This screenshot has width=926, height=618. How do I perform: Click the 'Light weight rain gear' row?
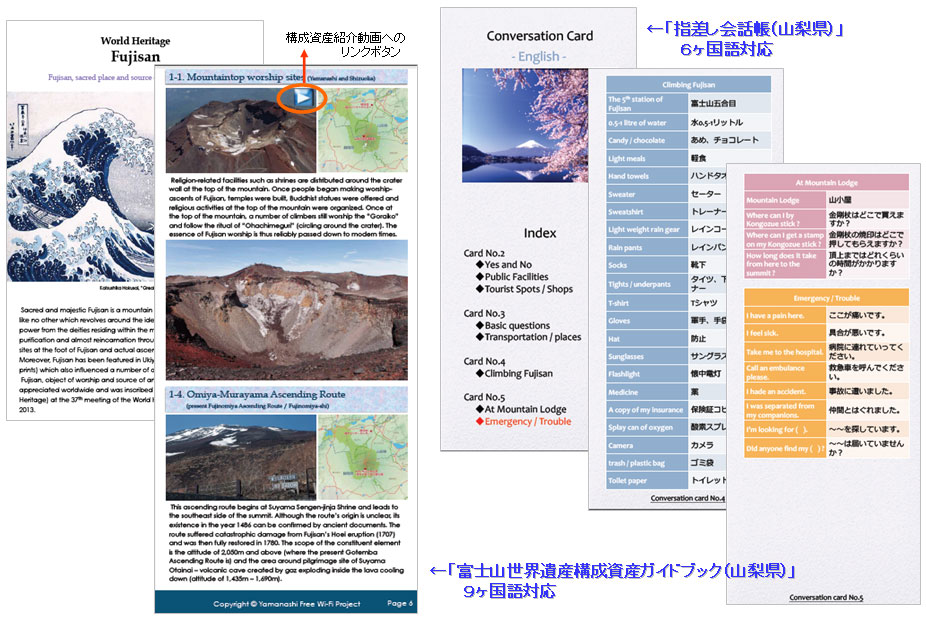[666, 229]
